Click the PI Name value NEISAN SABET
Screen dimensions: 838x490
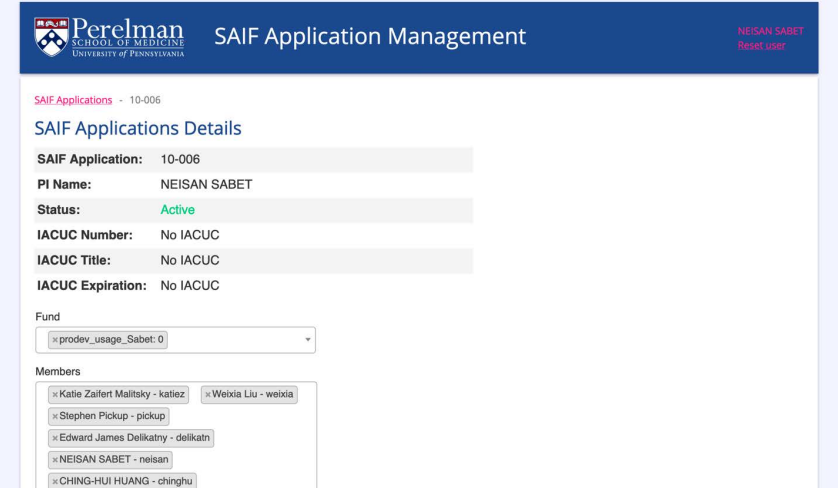(x=206, y=184)
